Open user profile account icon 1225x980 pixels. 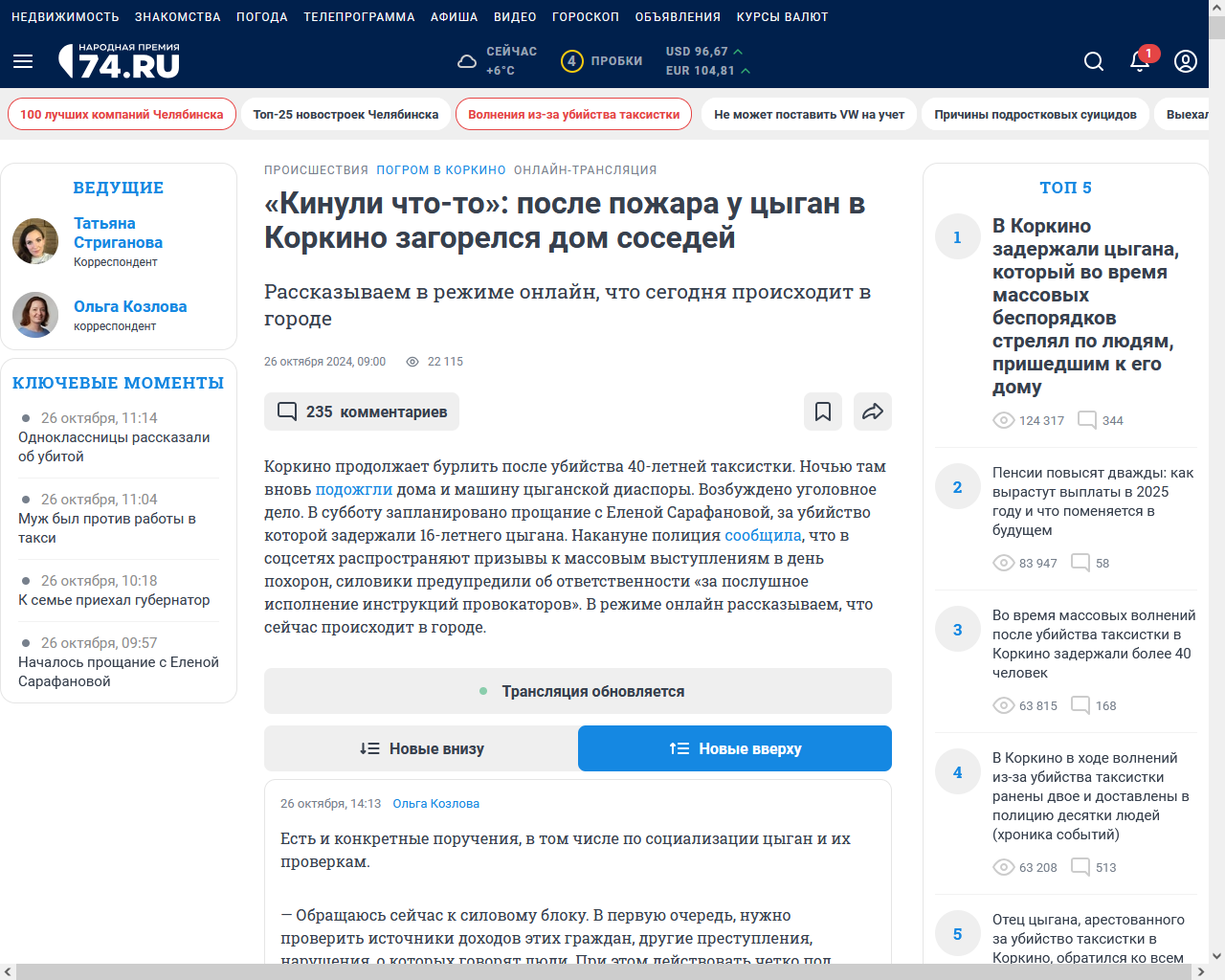point(1185,61)
